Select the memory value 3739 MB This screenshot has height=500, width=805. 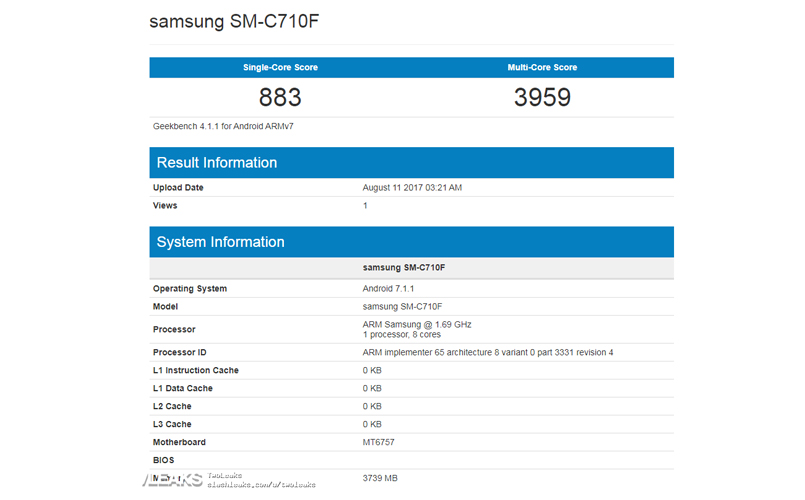380,478
